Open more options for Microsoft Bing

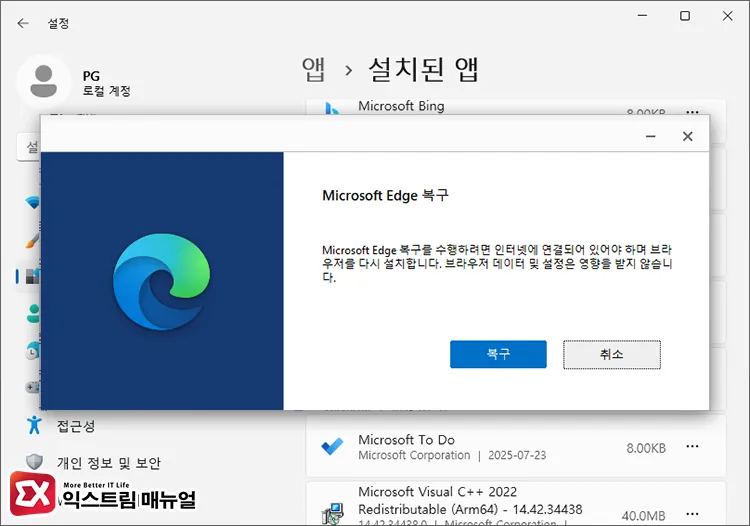pos(692,112)
